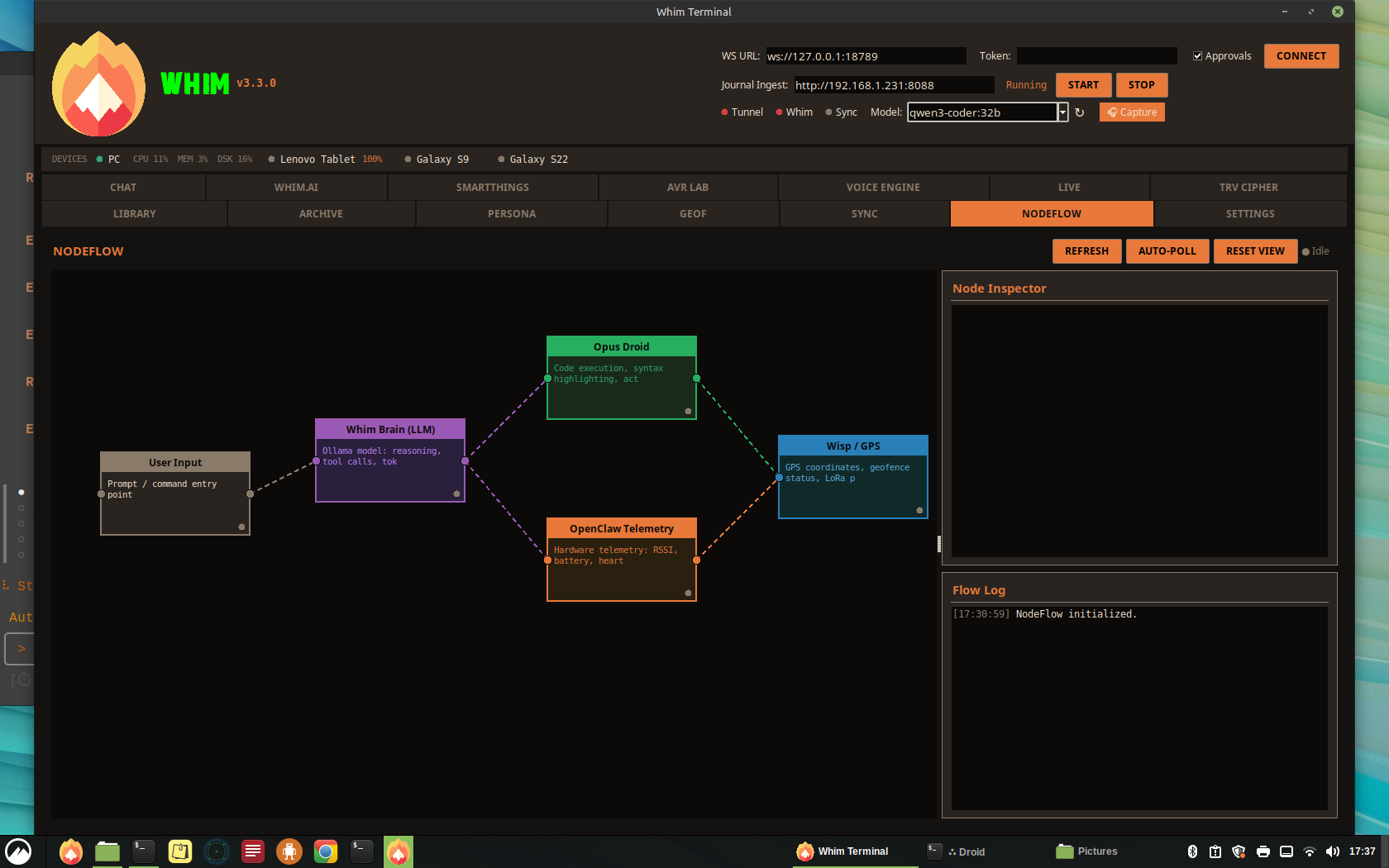The width and height of the screenshot is (1389, 868).
Task: Launch the browser icon from the dock
Action: [325, 851]
